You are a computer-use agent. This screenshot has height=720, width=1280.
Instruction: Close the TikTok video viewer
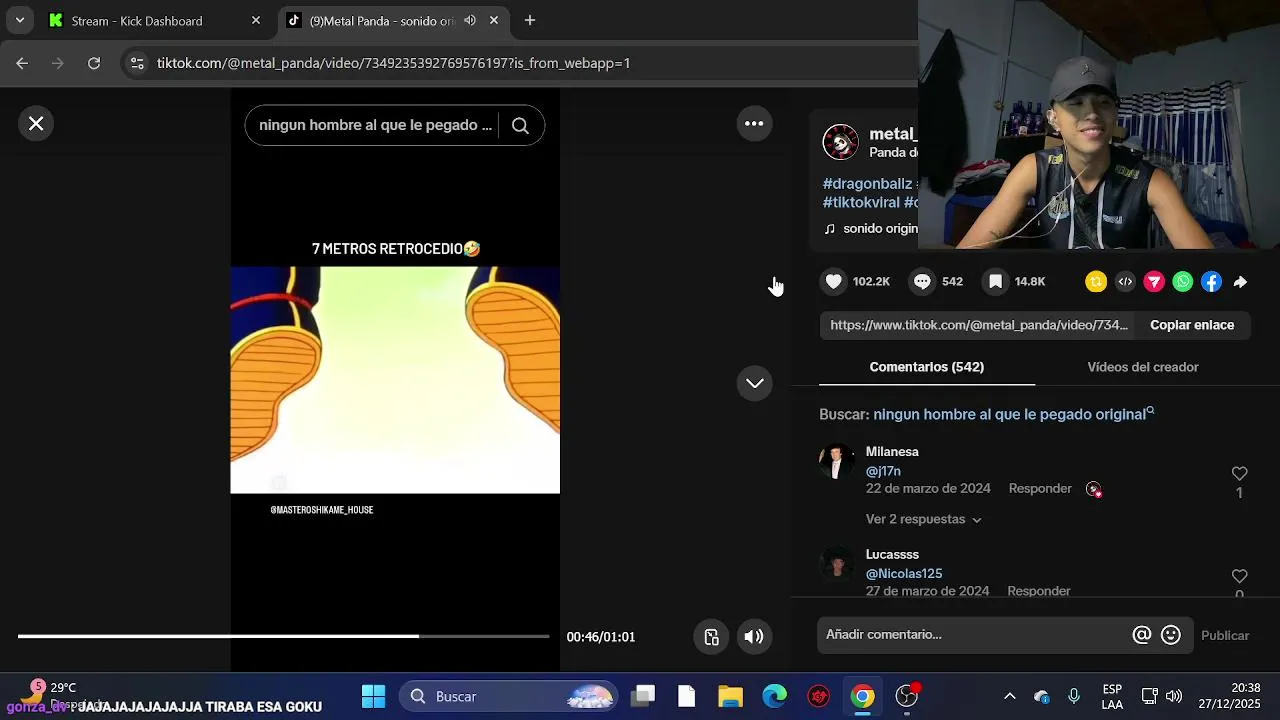(x=36, y=124)
